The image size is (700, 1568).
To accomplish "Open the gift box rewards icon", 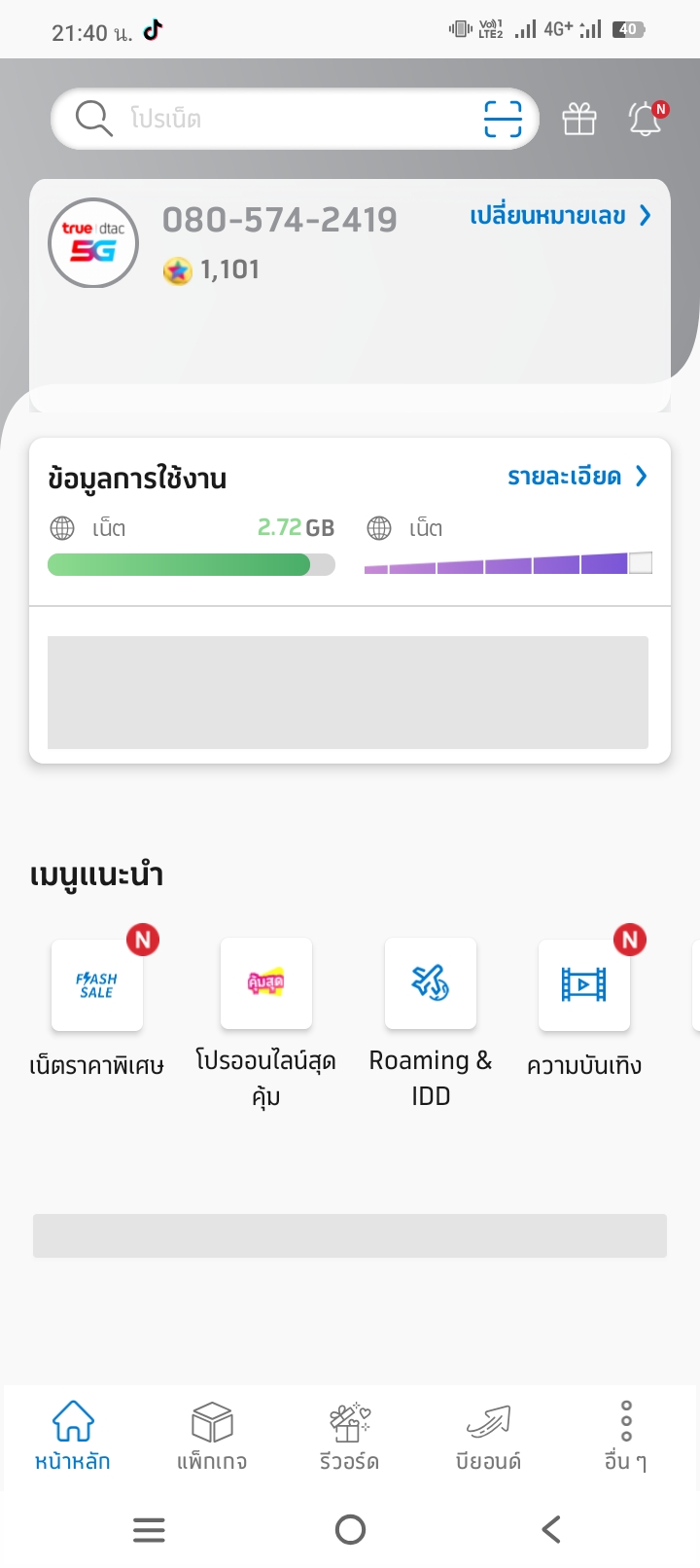I will (x=579, y=119).
